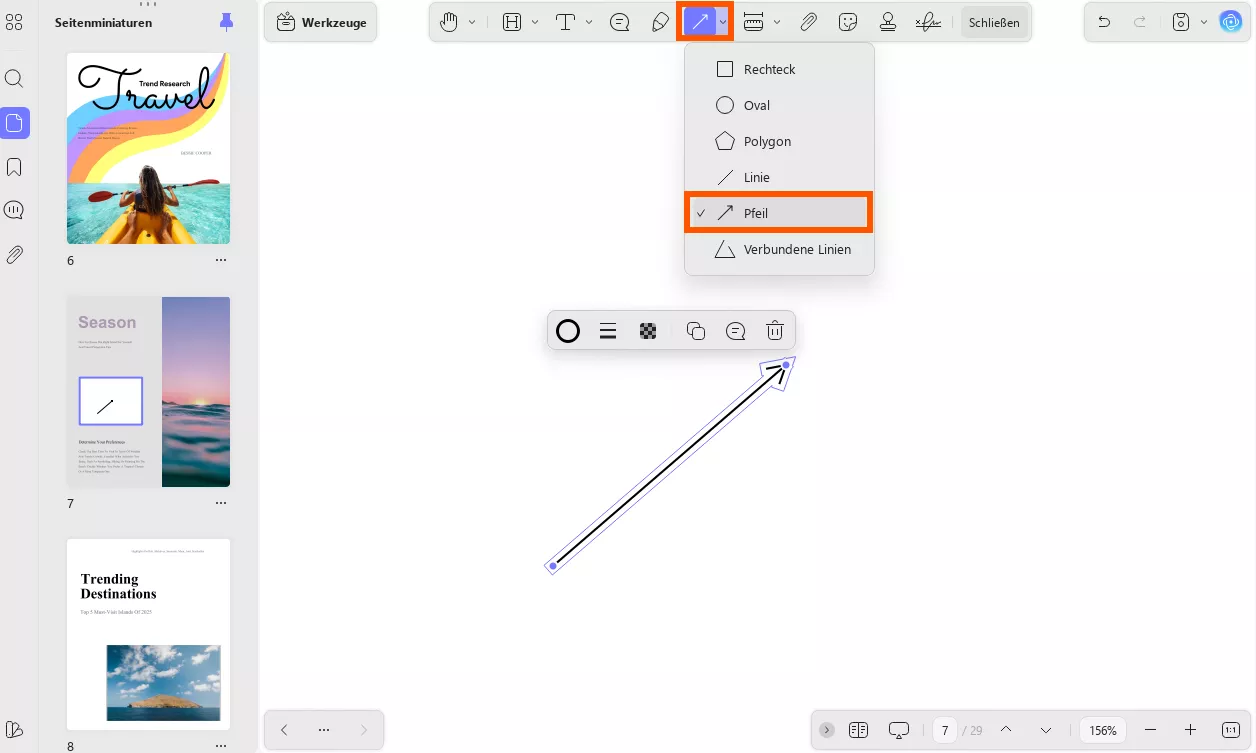Click the arrow shape tool in toolbar

tap(699, 22)
